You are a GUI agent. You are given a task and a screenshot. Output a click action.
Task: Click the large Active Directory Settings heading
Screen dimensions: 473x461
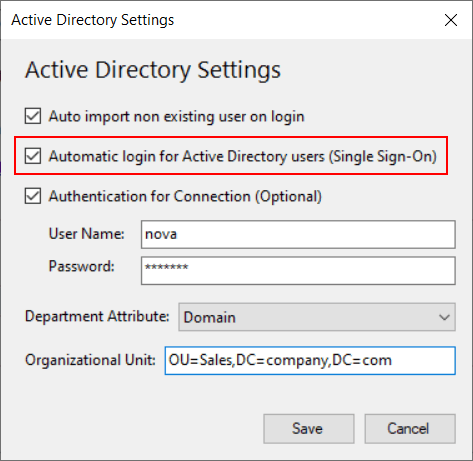153,70
